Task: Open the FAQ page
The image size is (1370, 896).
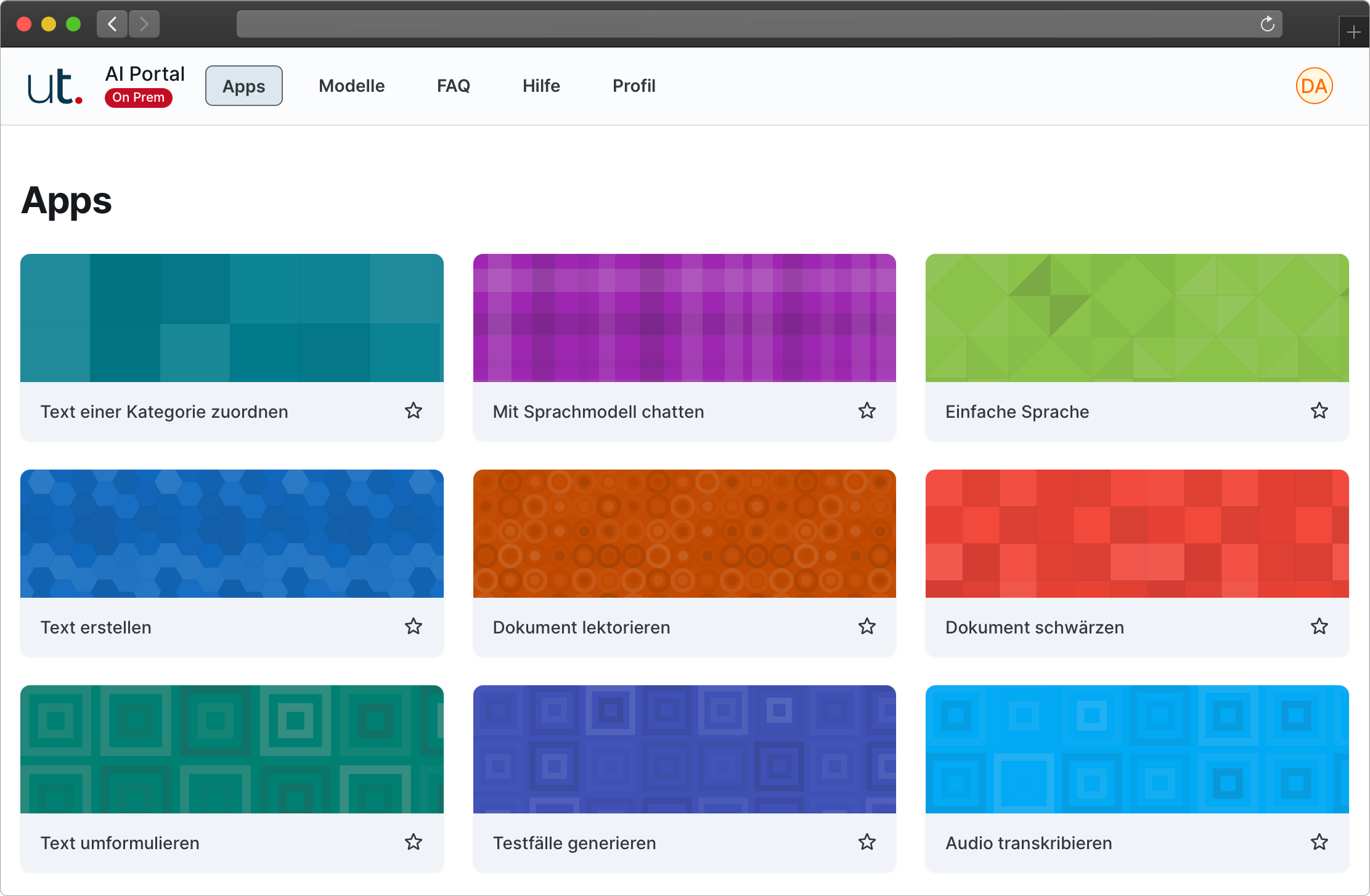Action: (x=453, y=86)
